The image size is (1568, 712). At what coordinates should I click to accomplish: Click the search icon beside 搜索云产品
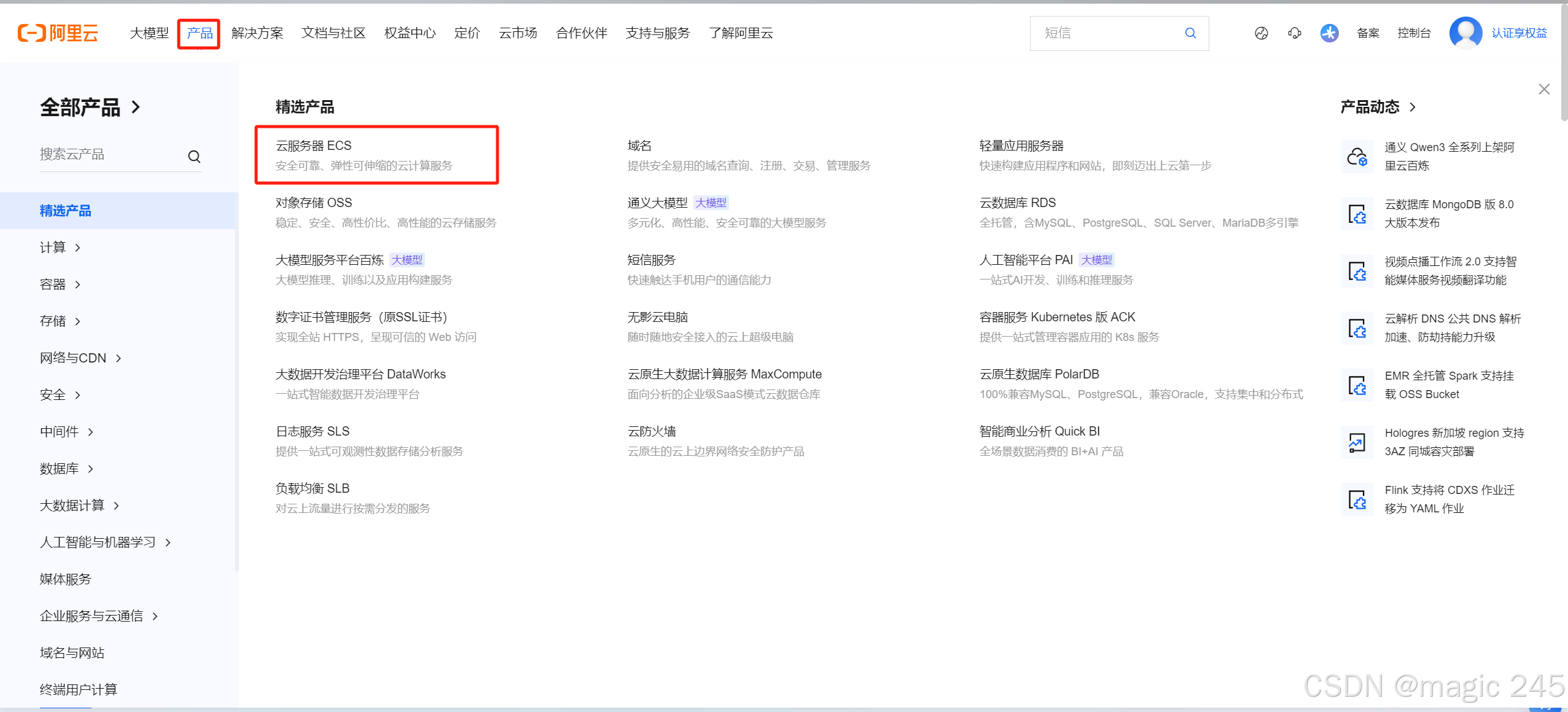(194, 156)
